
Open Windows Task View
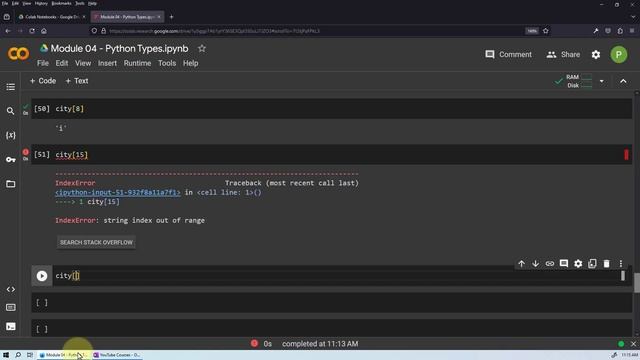click(x=30, y=355)
